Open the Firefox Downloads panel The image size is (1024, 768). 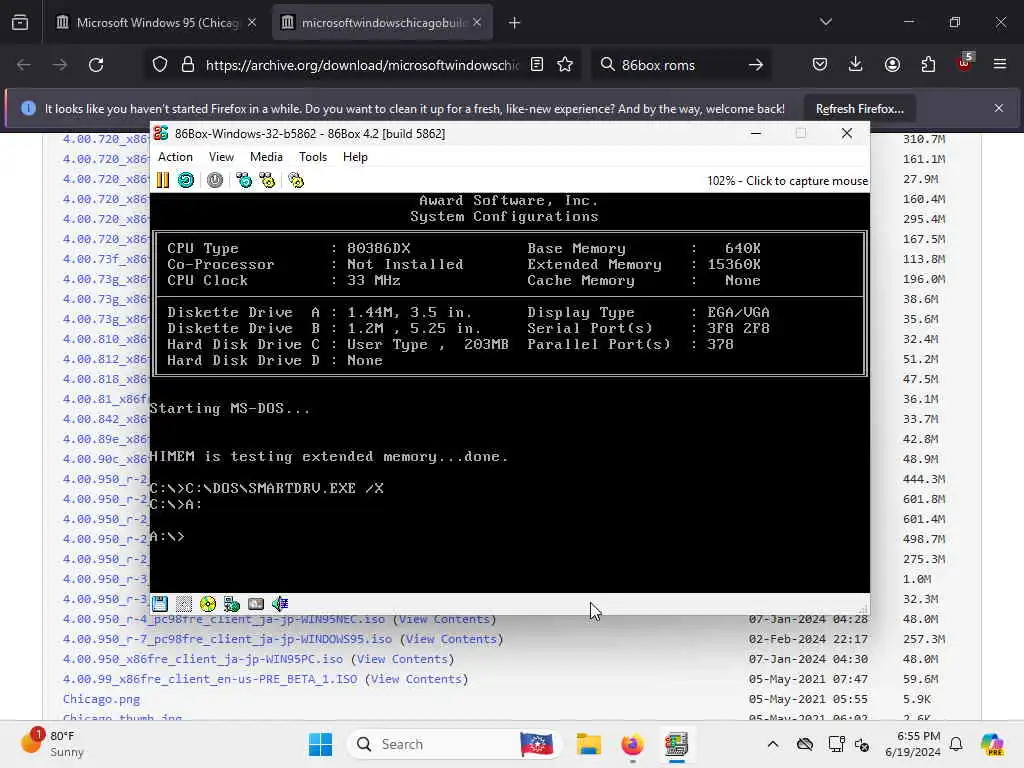[x=856, y=65]
